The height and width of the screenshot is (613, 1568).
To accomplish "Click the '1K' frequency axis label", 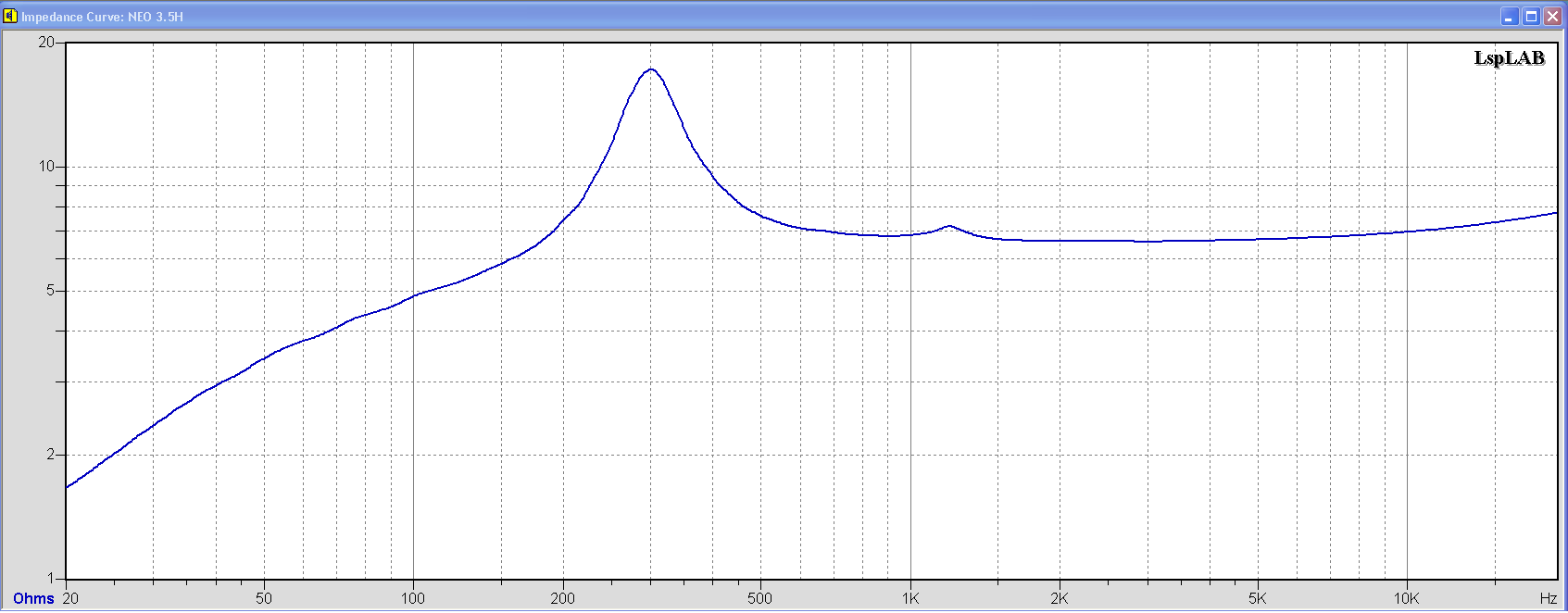I will 910,598.
